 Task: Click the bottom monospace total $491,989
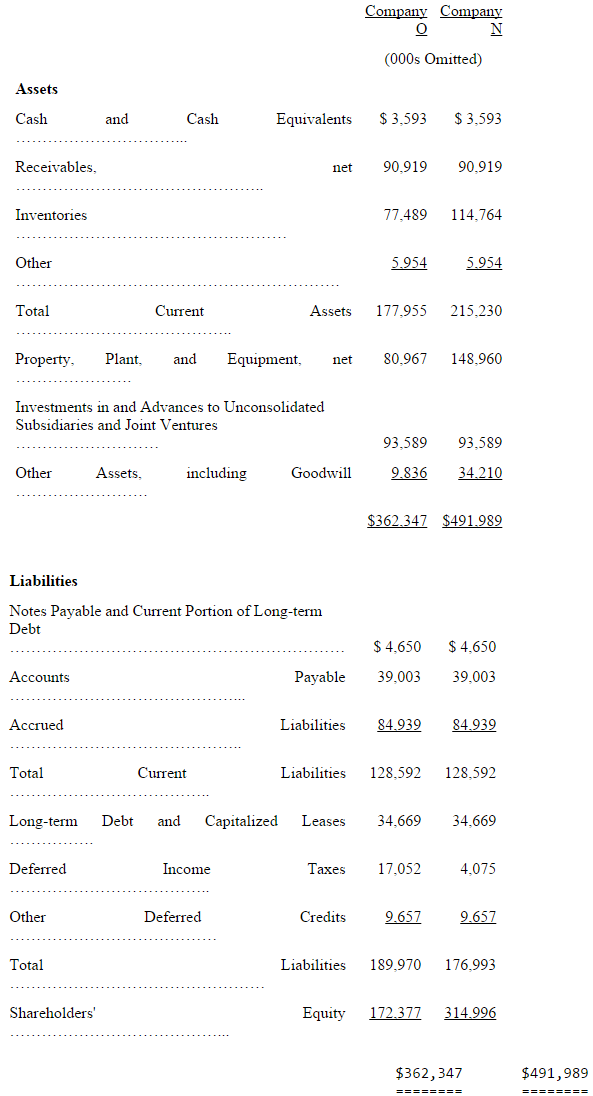[x=555, y=1073]
